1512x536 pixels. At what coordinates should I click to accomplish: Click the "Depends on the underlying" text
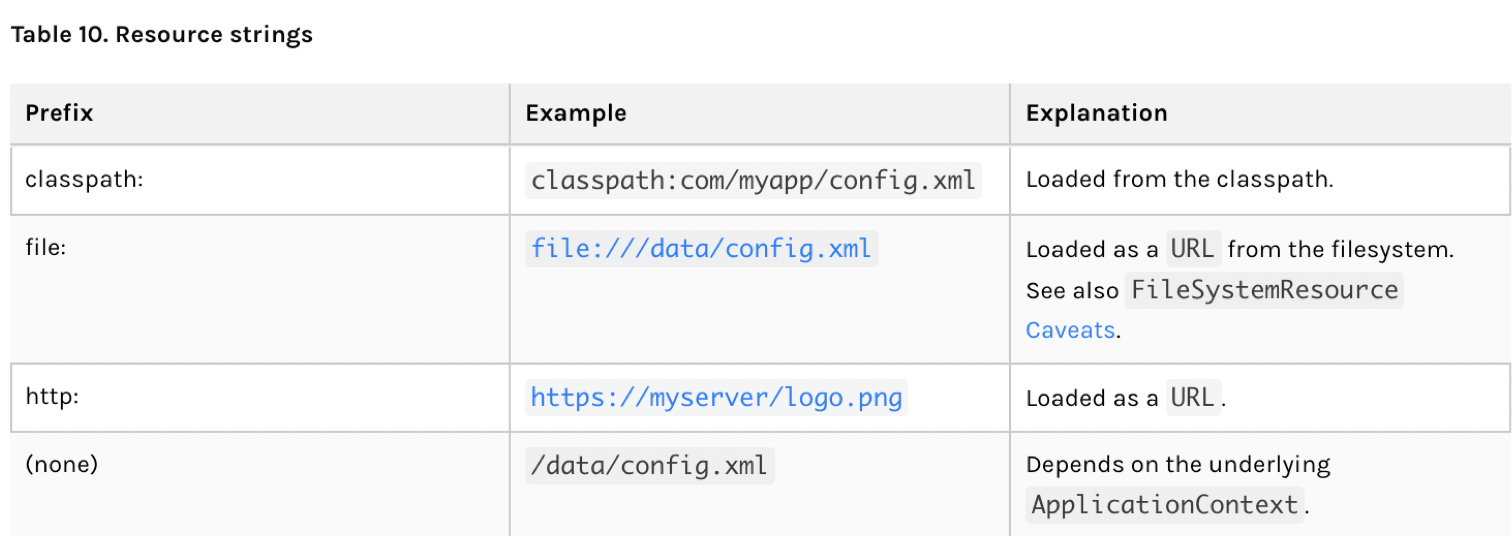click(x=1178, y=465)
